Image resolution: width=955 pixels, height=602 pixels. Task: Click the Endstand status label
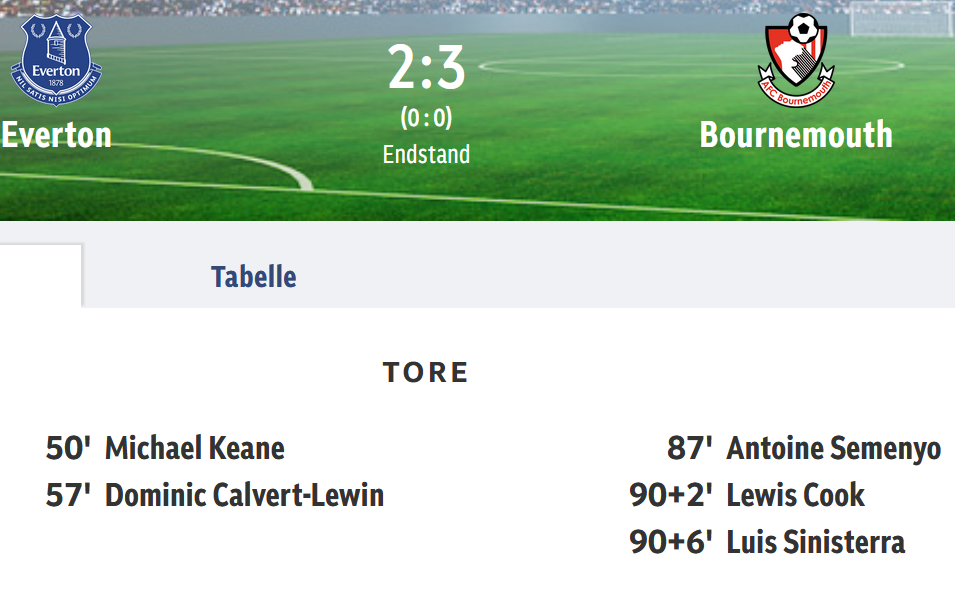(x=427, y=154)
